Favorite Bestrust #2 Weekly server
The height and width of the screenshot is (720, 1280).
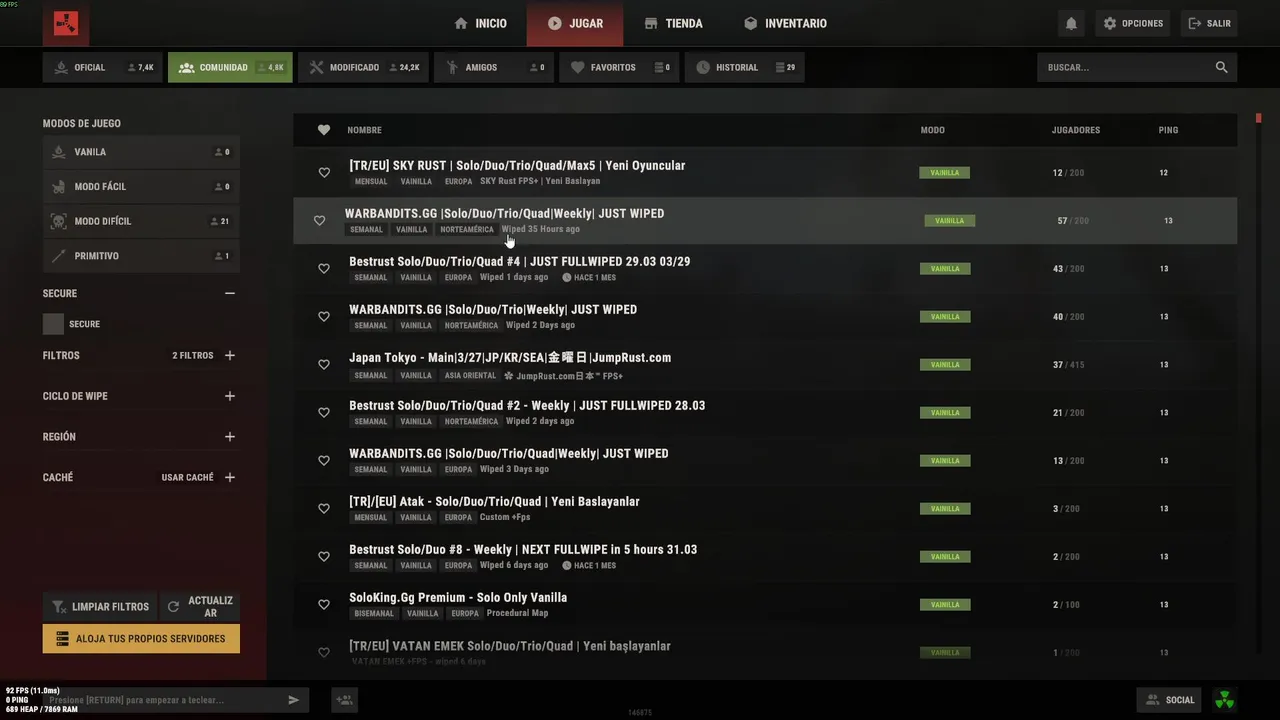[324, 412]
